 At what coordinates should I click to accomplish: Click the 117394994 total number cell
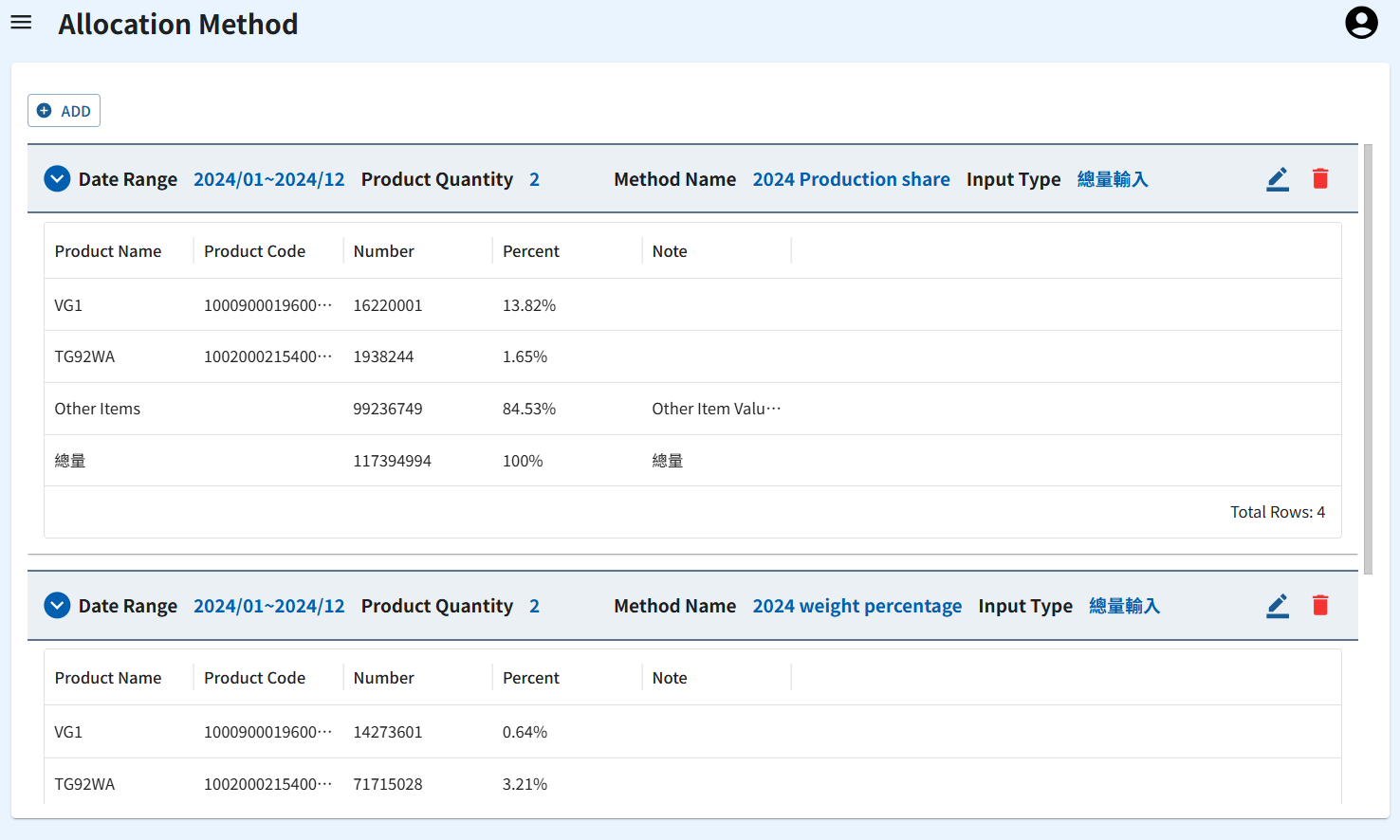pyautogui.click(x=392, y=461)
